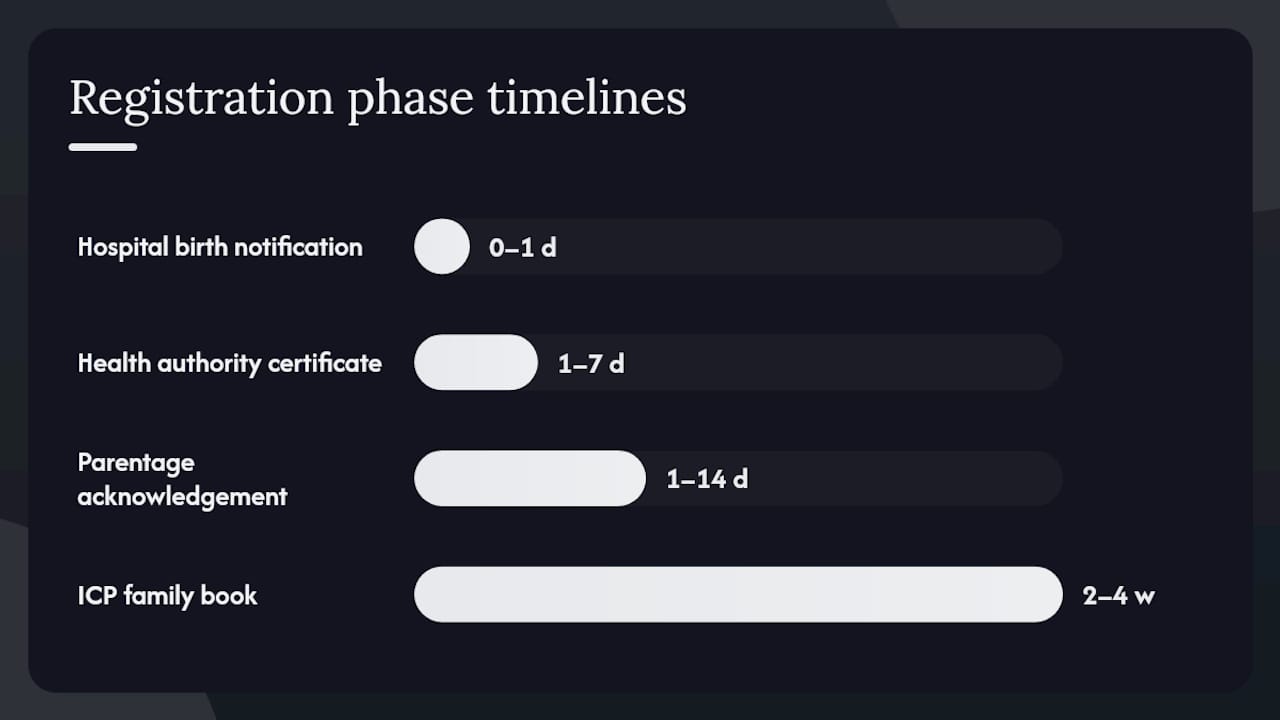The width and height of the screenshot is (1280, 720).
Task: Click the filled bar for Parentage acknowledgement
Action: point(530,478)
